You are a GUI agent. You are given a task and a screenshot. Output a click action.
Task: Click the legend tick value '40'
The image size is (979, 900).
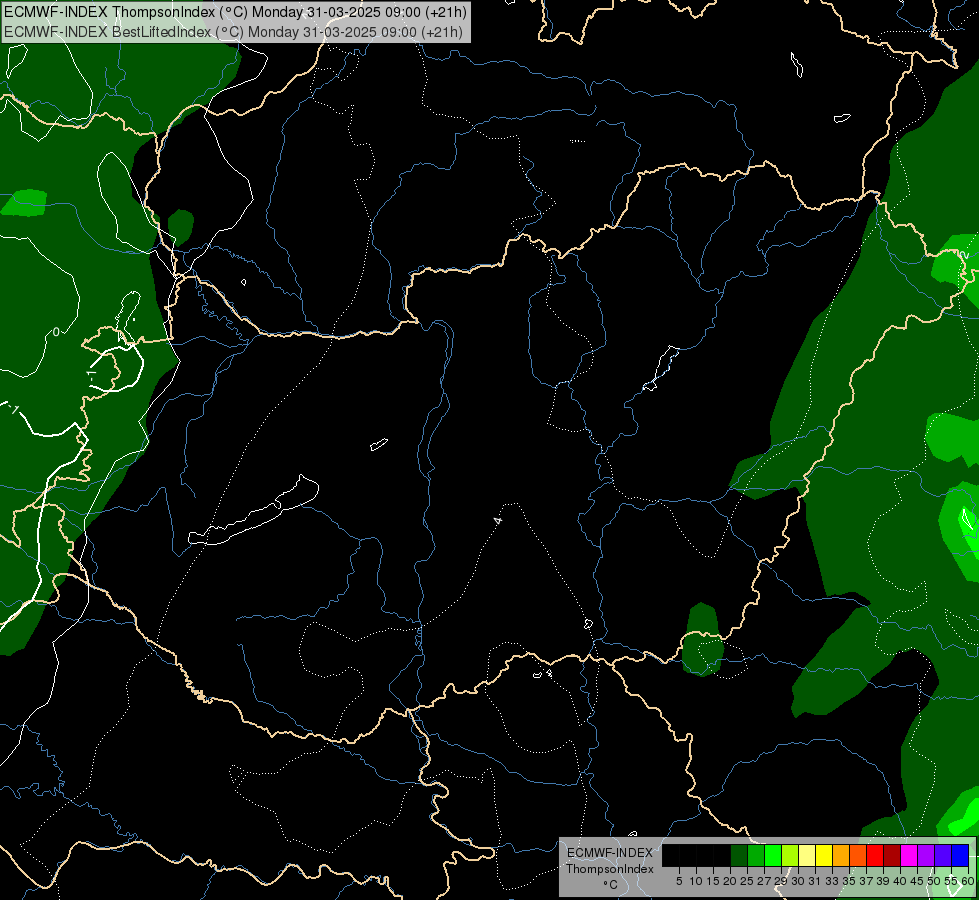pyautogui.click(x=900, y=881)
